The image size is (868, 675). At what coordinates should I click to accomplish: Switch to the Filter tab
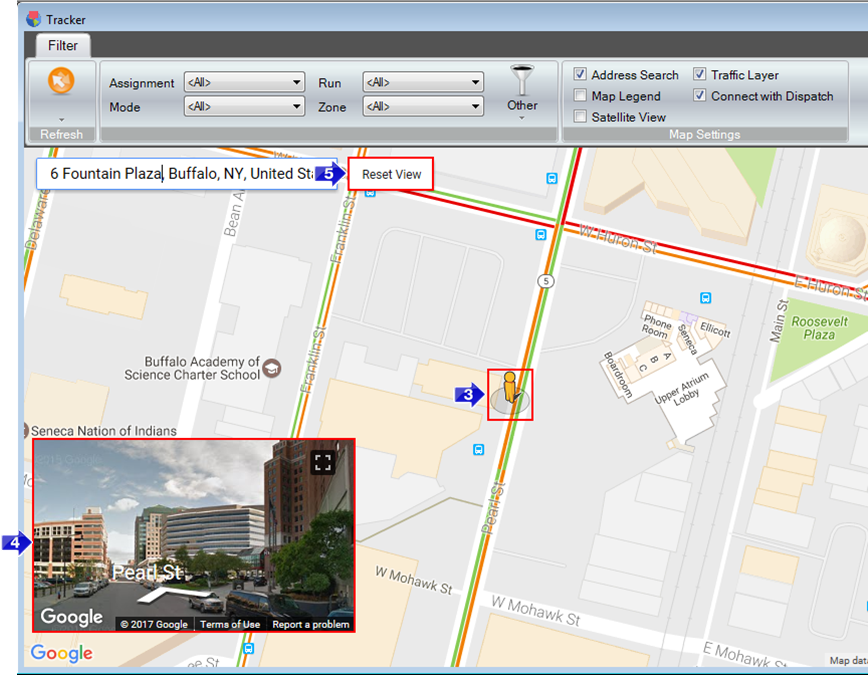click(63, 45)
